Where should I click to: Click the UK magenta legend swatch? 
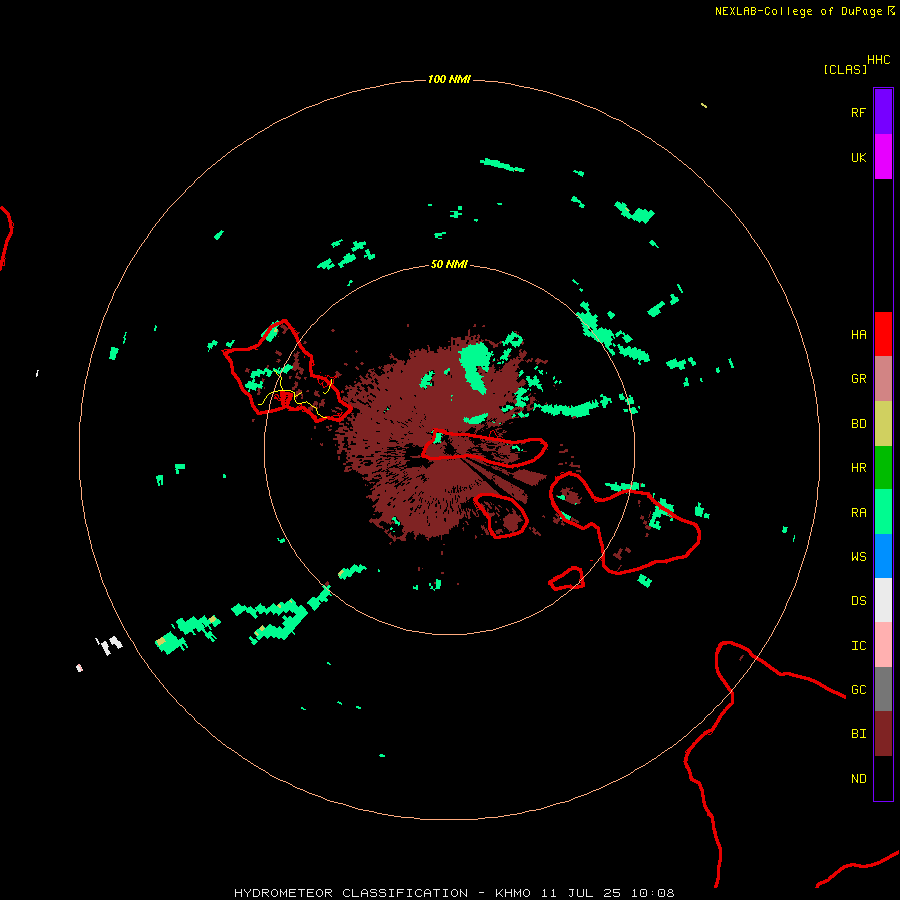[883, 157]
